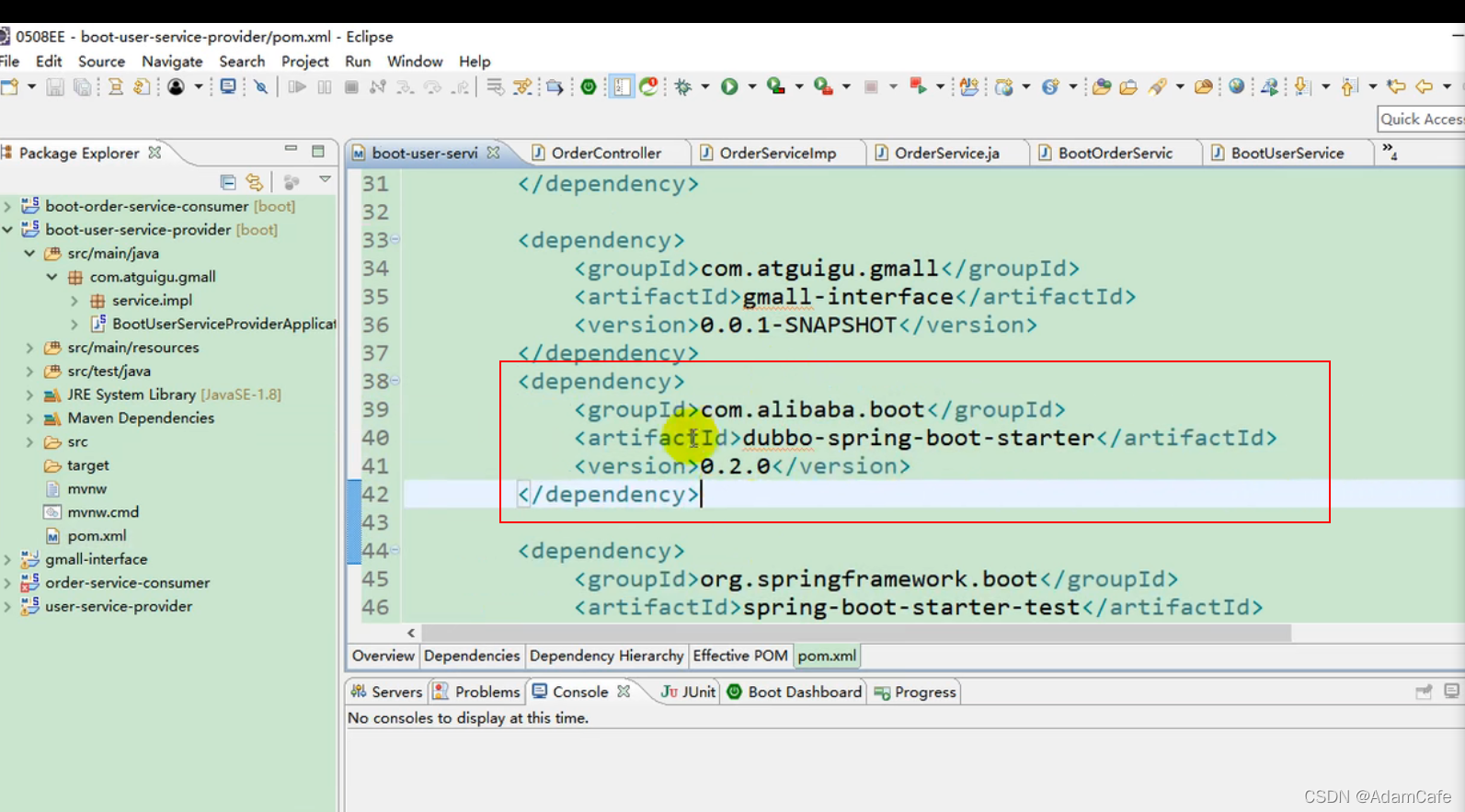The image size is (1465, 812).
Task: Open the Source menu
Action: pos(101,62)
